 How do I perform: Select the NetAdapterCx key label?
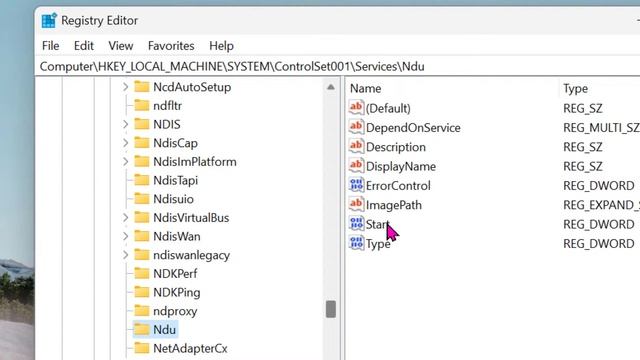190,349
